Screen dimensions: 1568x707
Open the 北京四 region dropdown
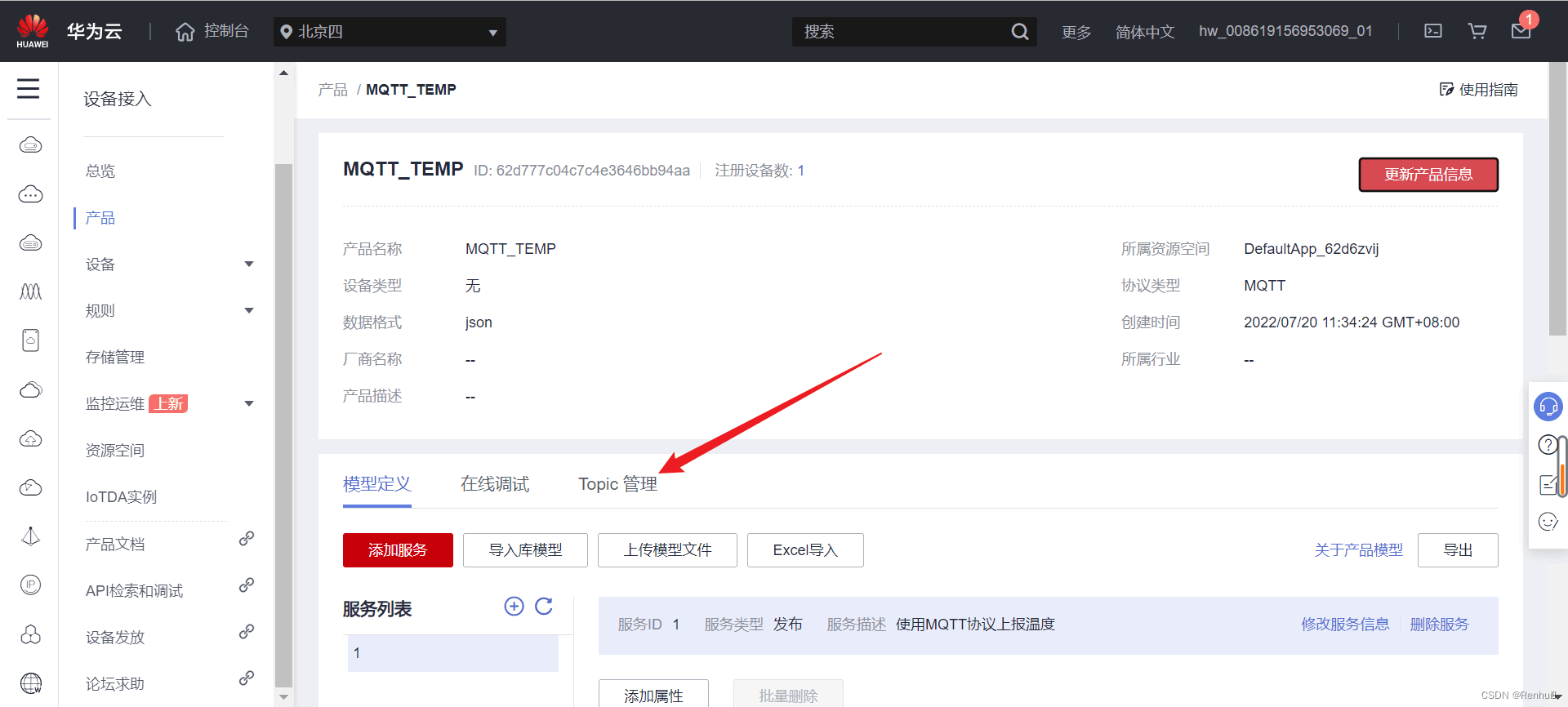390,32
